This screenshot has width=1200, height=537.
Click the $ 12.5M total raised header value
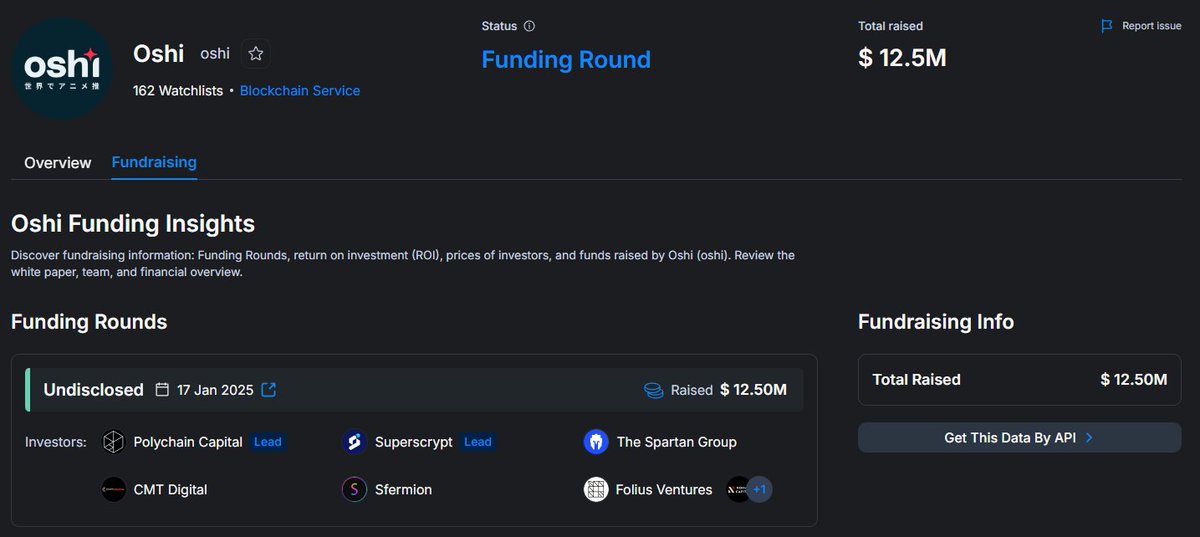902,58
